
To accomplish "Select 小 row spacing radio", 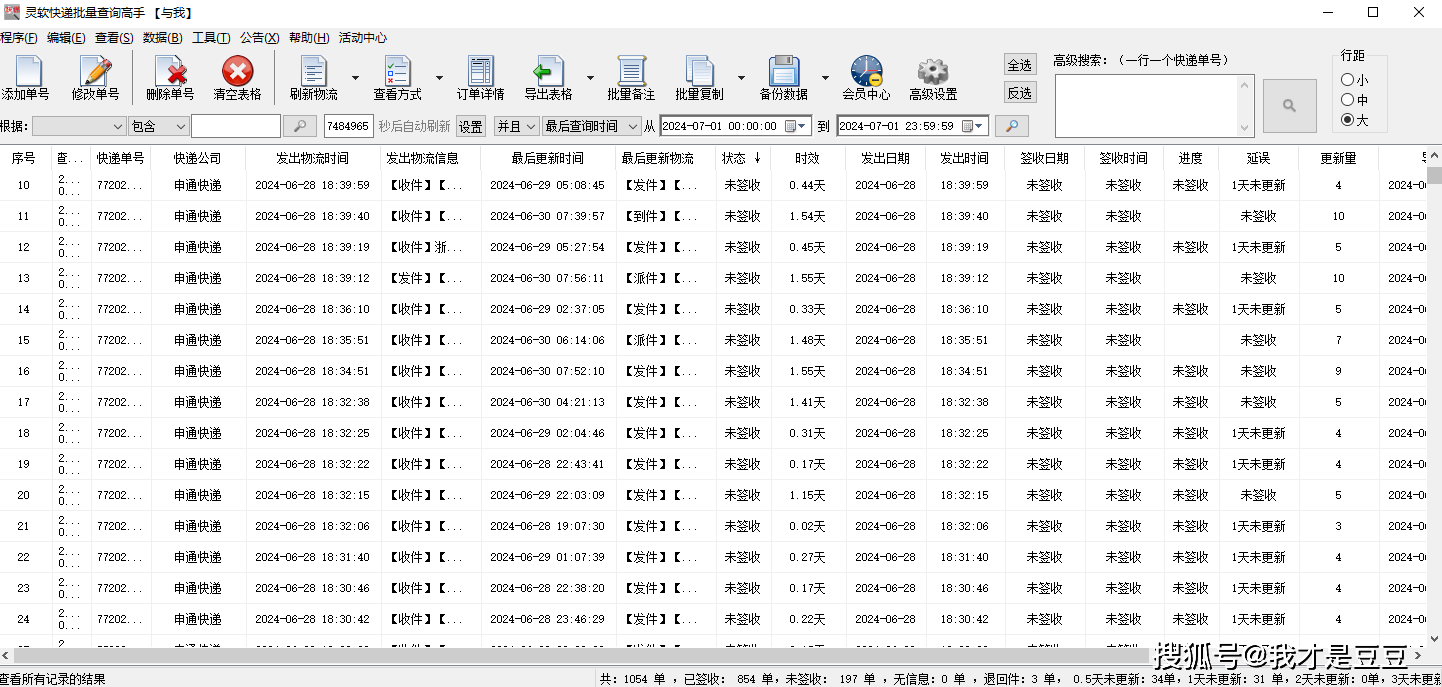I will coord(1347,80).
